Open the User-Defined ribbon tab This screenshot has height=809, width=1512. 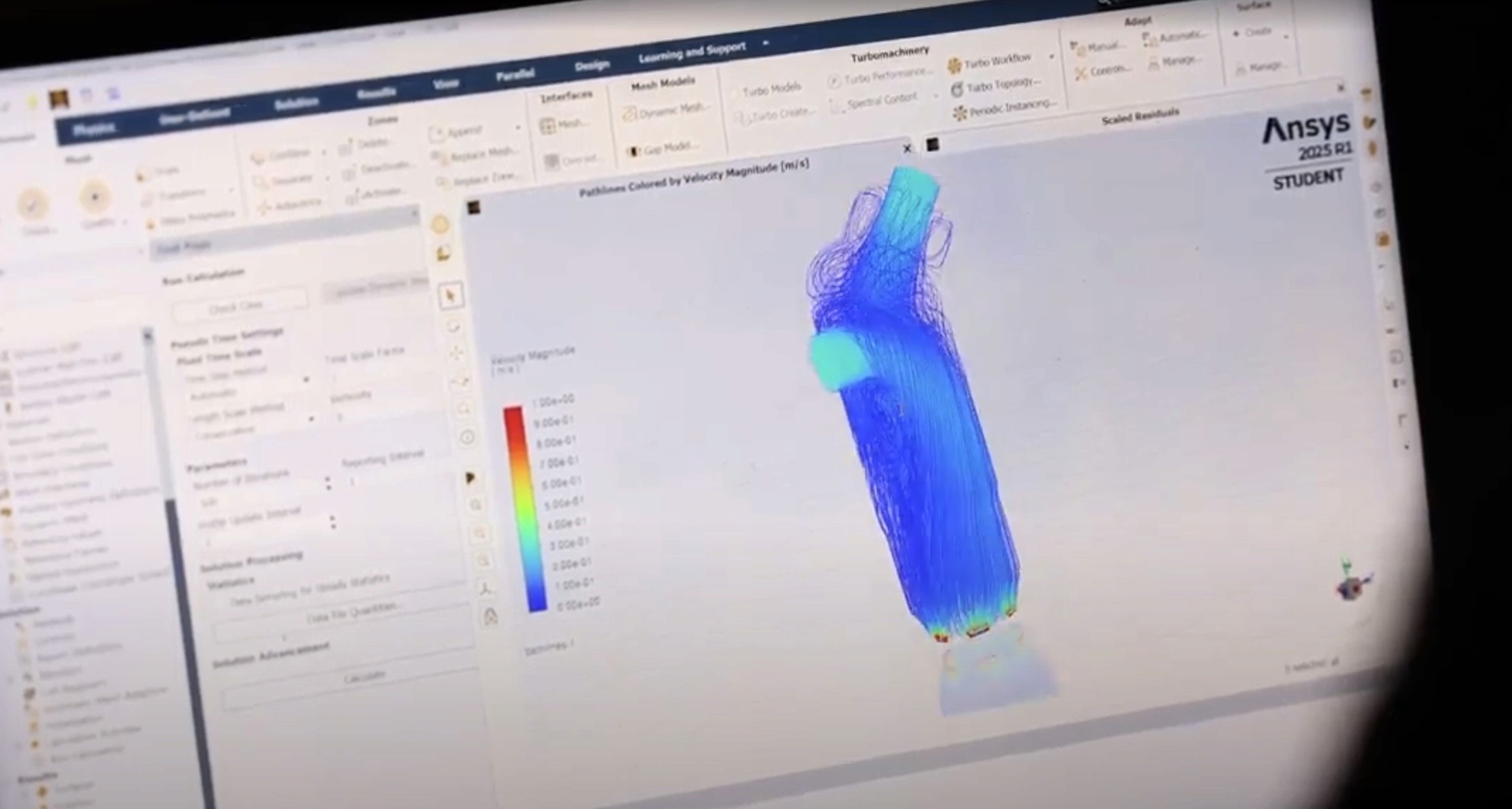click(x=194, y=116)
